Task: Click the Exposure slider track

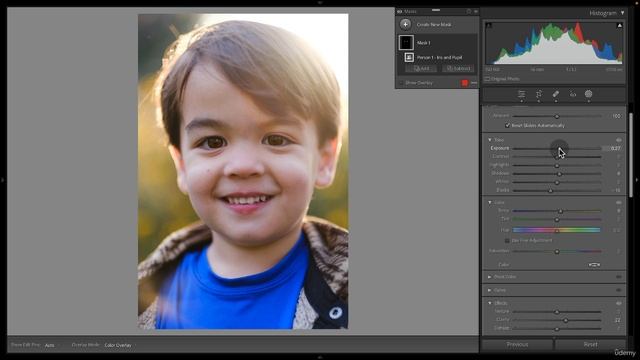Action: point(557,149)
